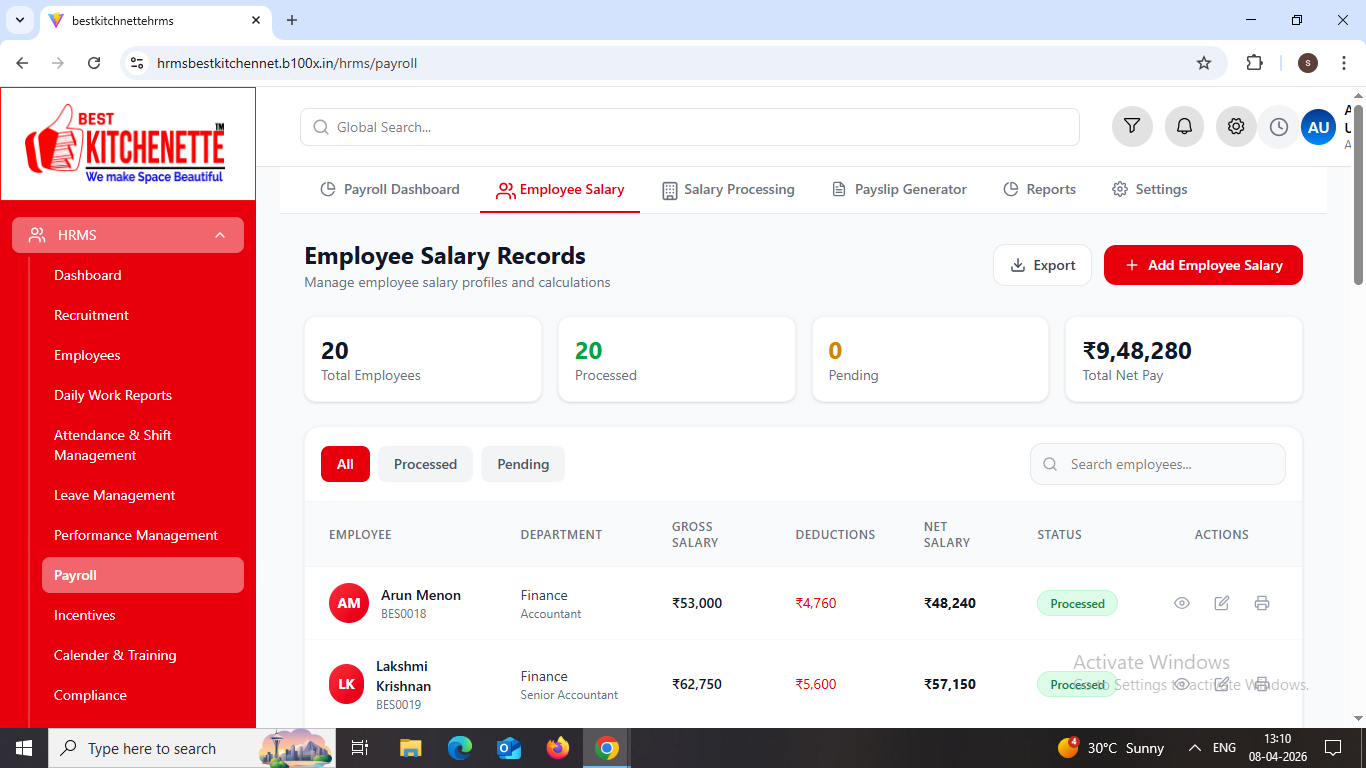Open Outlook from the taskbar
1366x768 pixels.
tap(509, 748)
